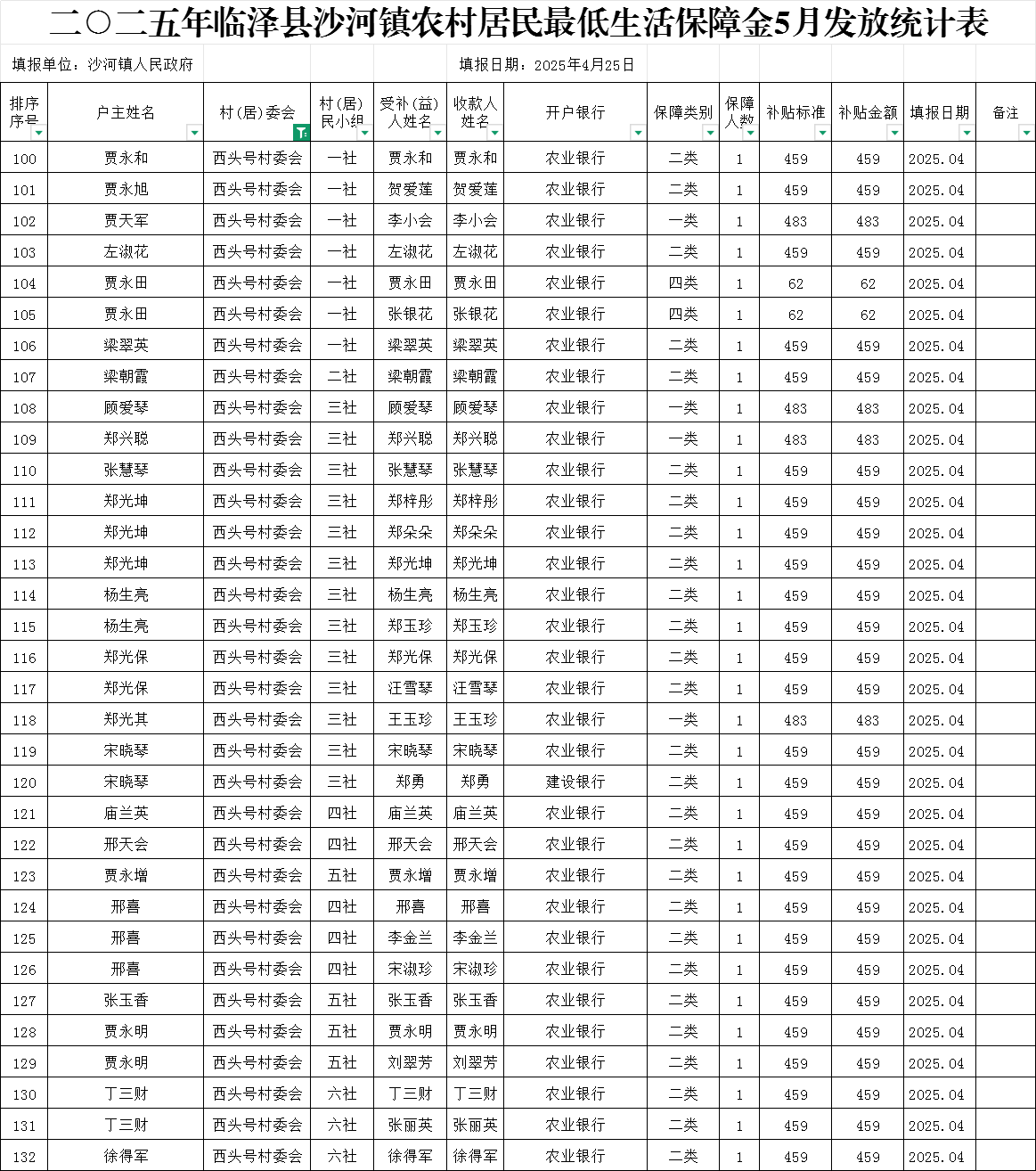The width and height of the screenshot is (1036, 1171).
Task: Open the filter dropdown for 受补(益)人姓名 column
Action: point(437,133)
